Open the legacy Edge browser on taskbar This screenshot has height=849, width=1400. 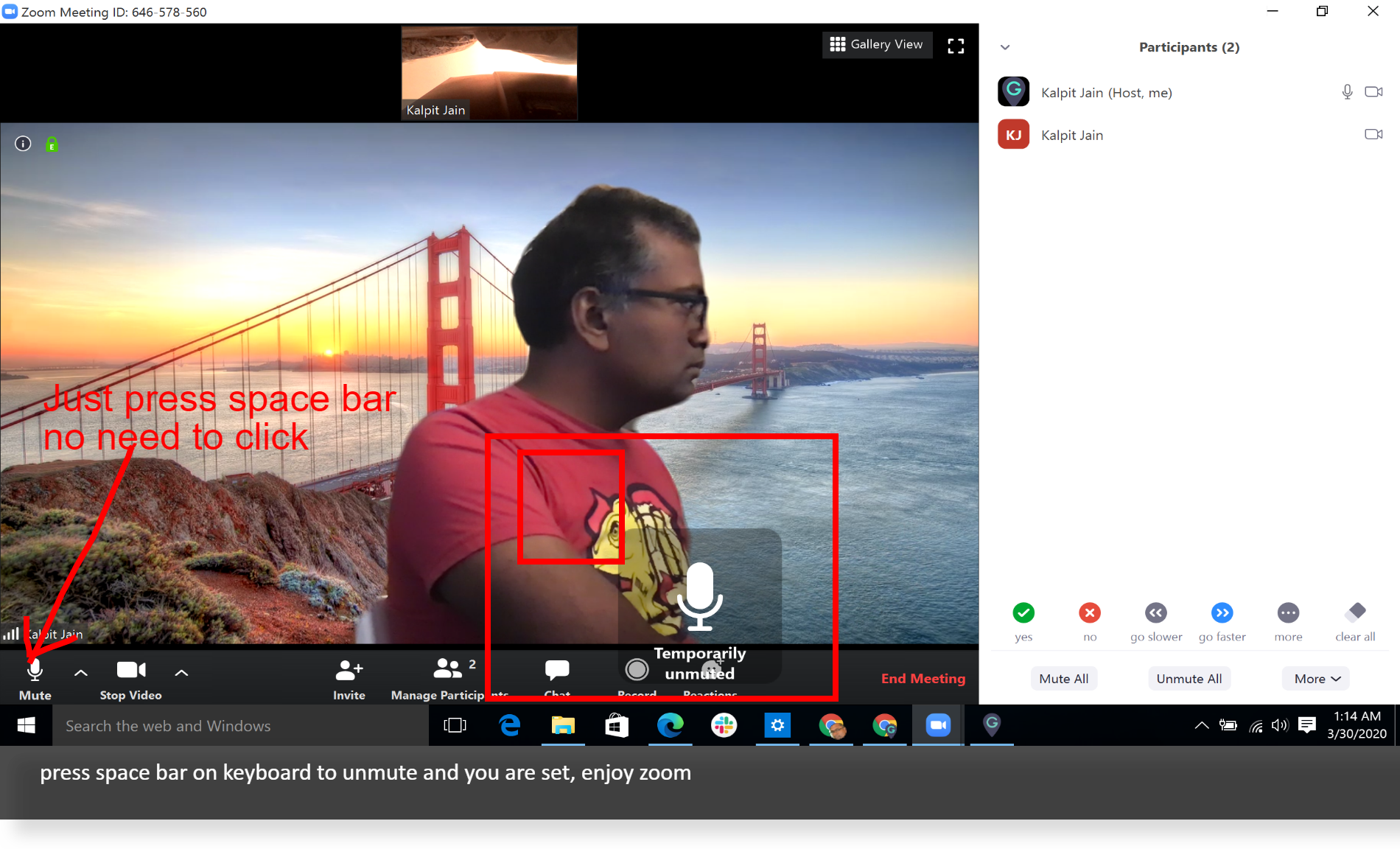(x=509, y=725)
